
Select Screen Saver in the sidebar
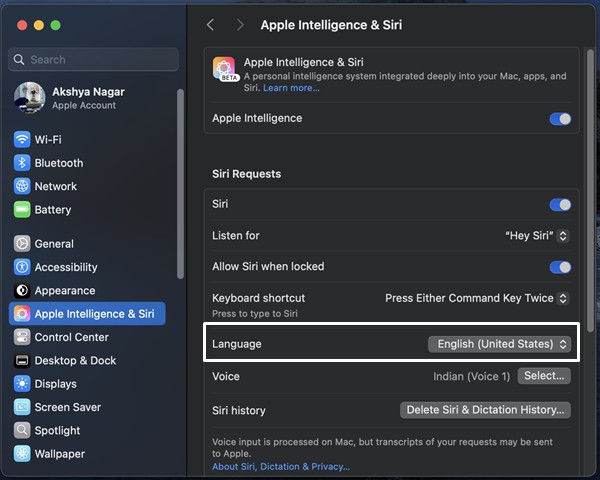[87, 407]
